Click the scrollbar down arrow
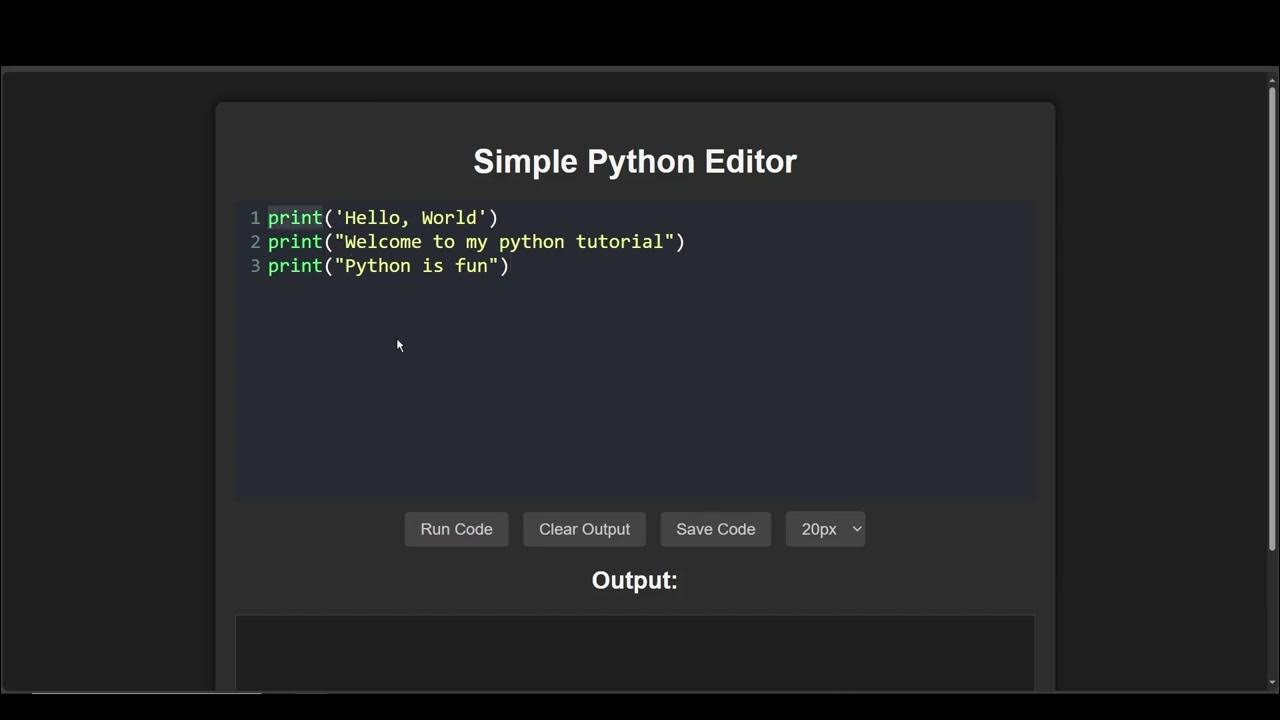Image resolution: width=1280 pixels, height=720 pixels. tap(1272, 683)
